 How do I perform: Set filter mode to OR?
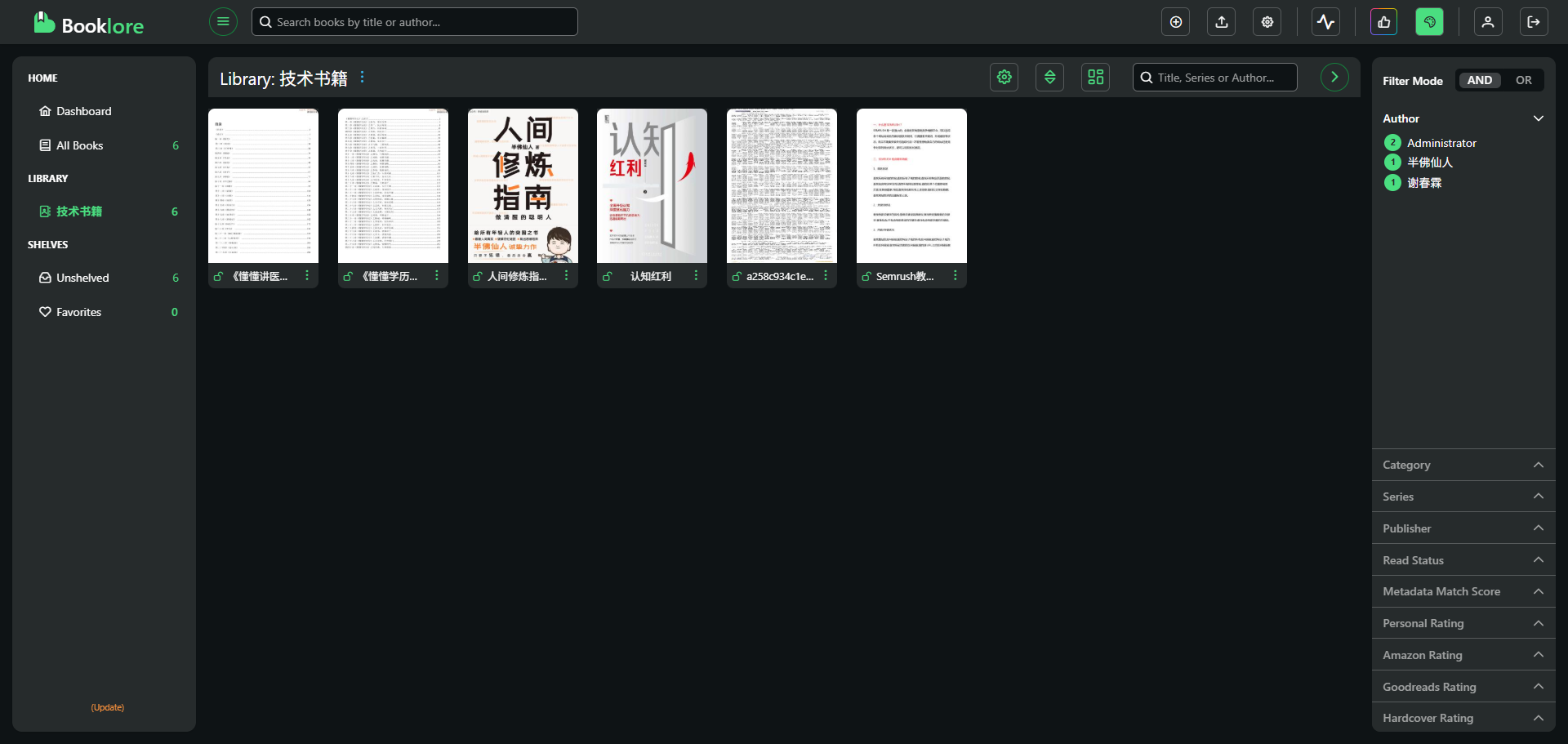[x=1523, y=80]
